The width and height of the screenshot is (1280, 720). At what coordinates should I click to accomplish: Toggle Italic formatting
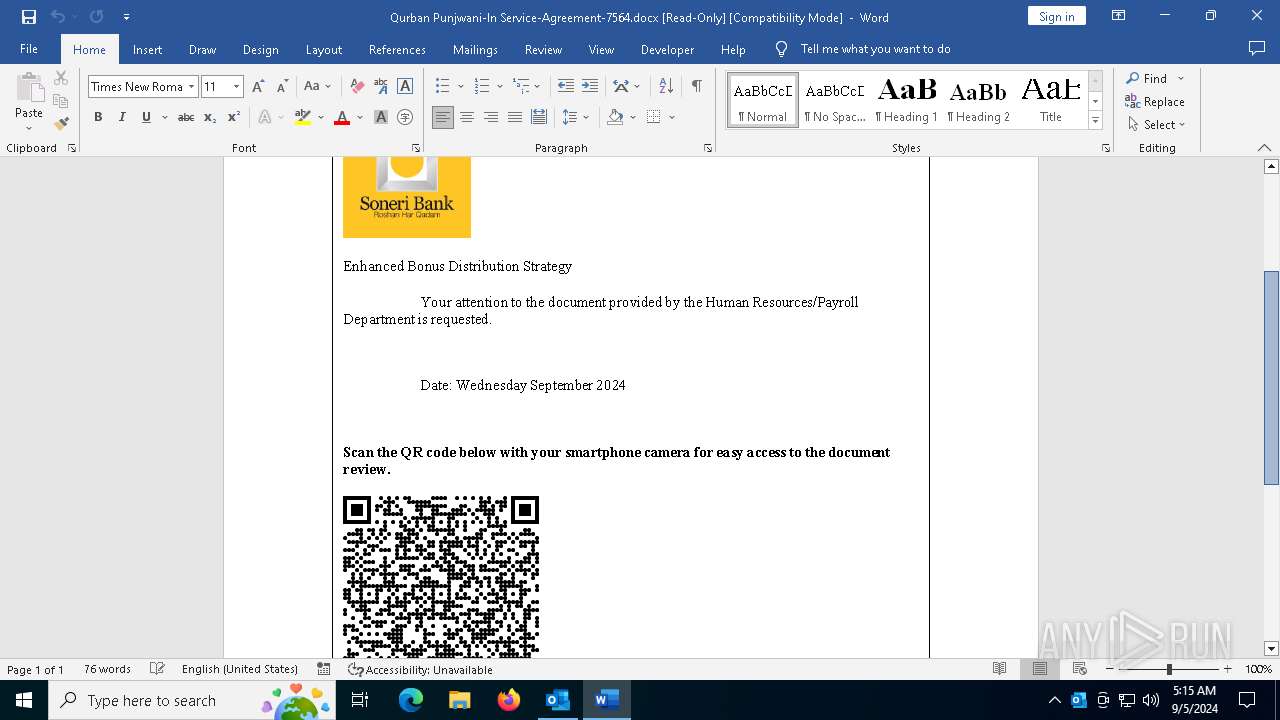coord(122,117)
